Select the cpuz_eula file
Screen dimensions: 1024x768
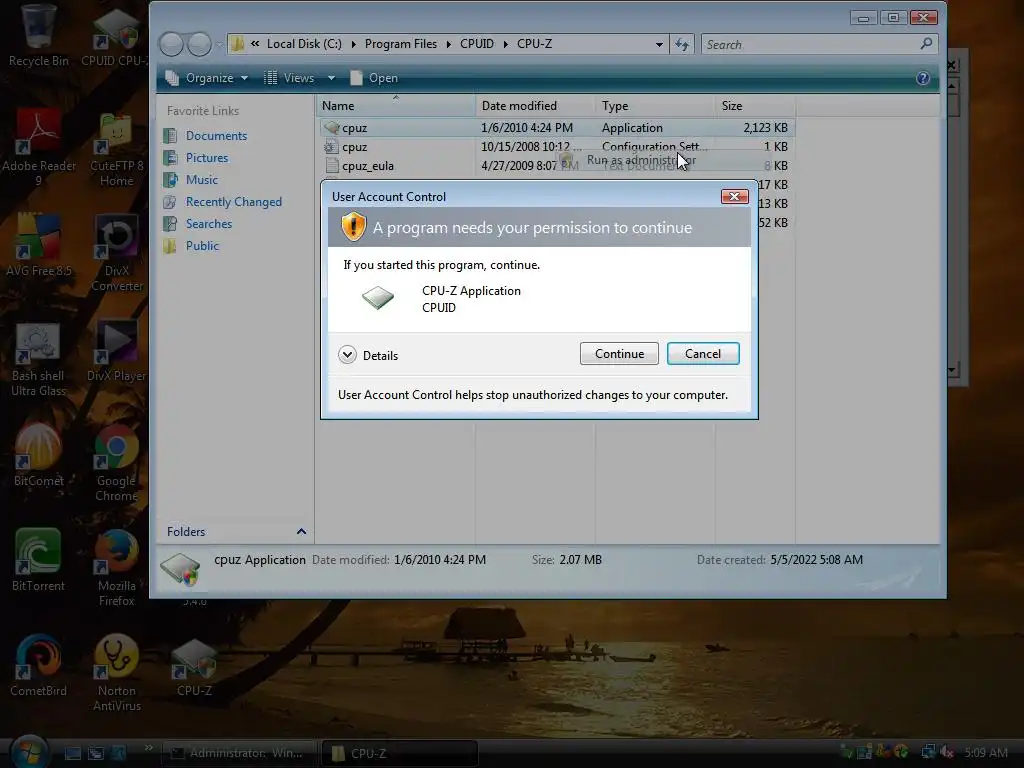(x=556, y=166)
